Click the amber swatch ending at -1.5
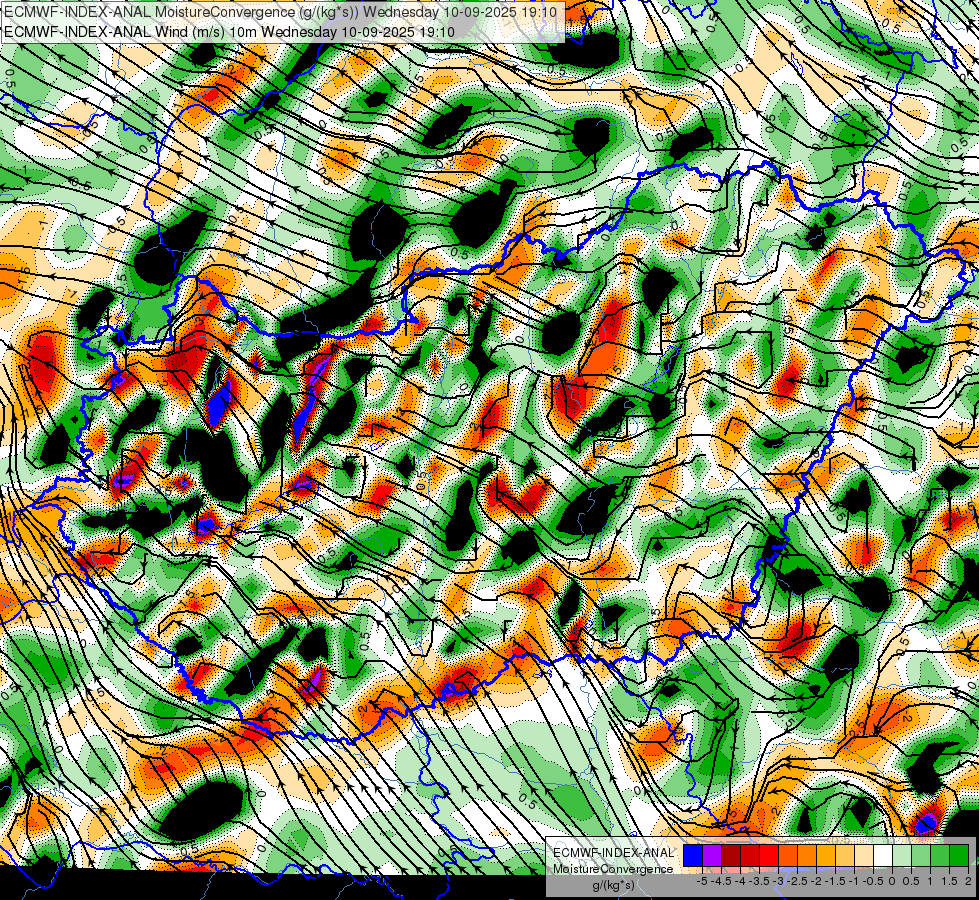The height and width of the screenshot is (900, 979). click(x=826, y=856)
